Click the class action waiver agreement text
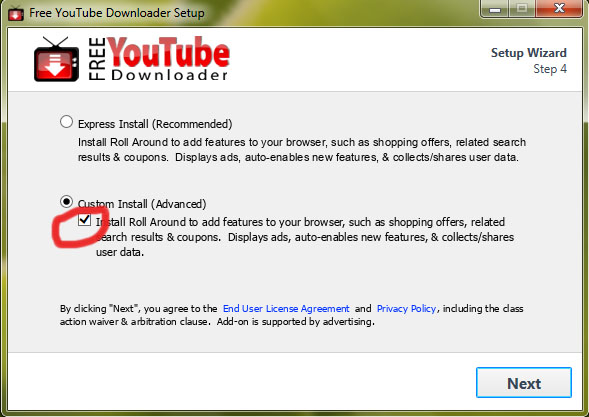Viewport: 589px width, 417px height. 291,315
